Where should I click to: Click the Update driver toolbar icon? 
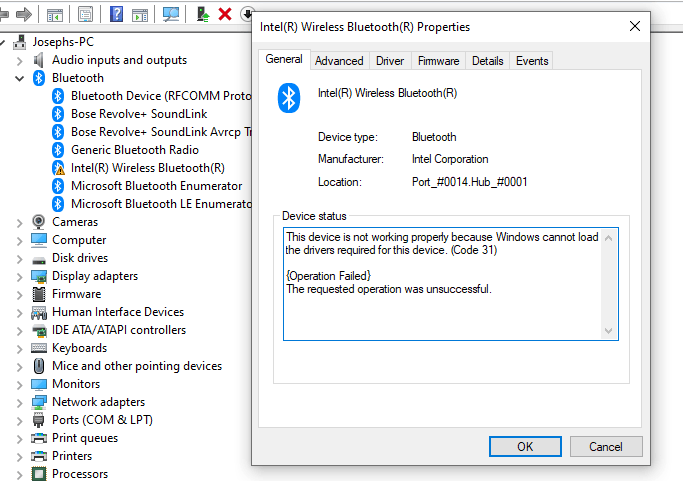click(x=203, y=14)
